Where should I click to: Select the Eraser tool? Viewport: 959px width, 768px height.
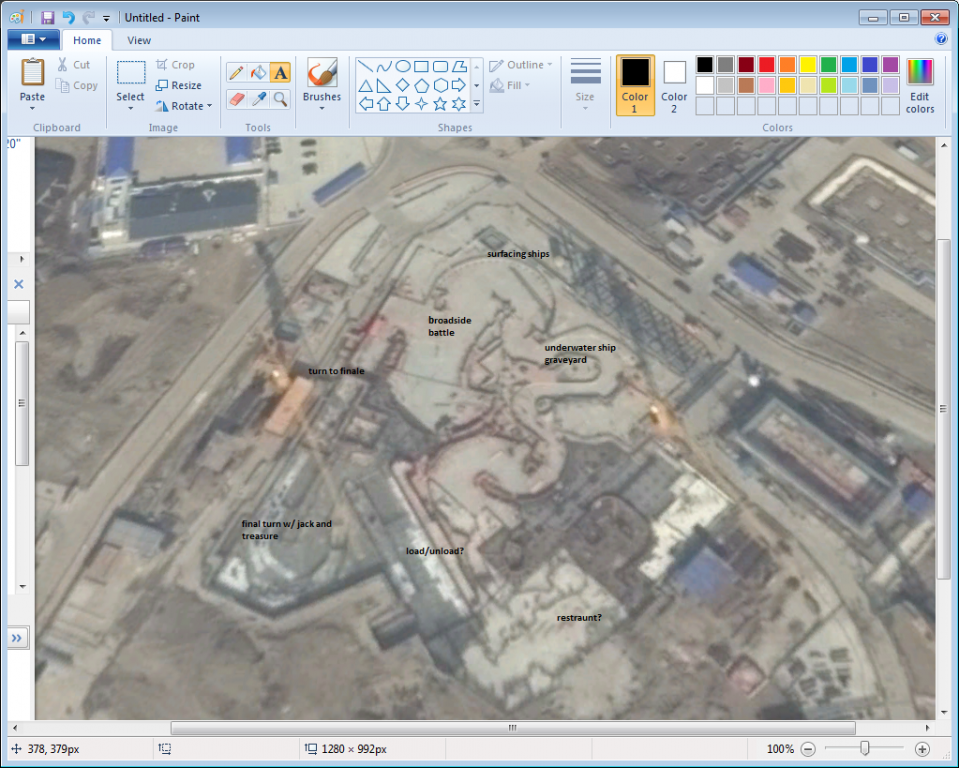[x=236, y=98]
